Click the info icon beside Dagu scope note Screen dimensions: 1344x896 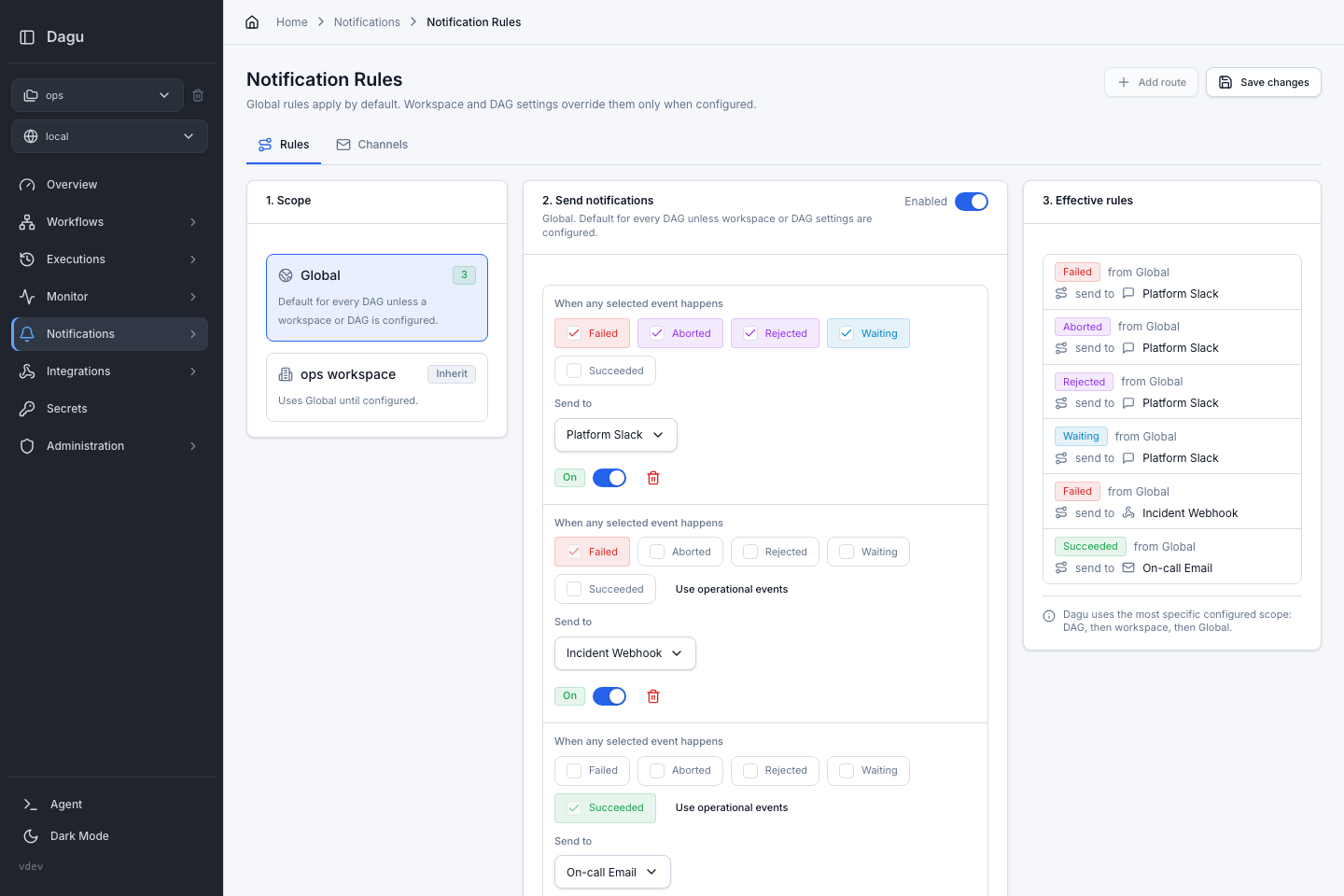click(x=1049, y=616)
